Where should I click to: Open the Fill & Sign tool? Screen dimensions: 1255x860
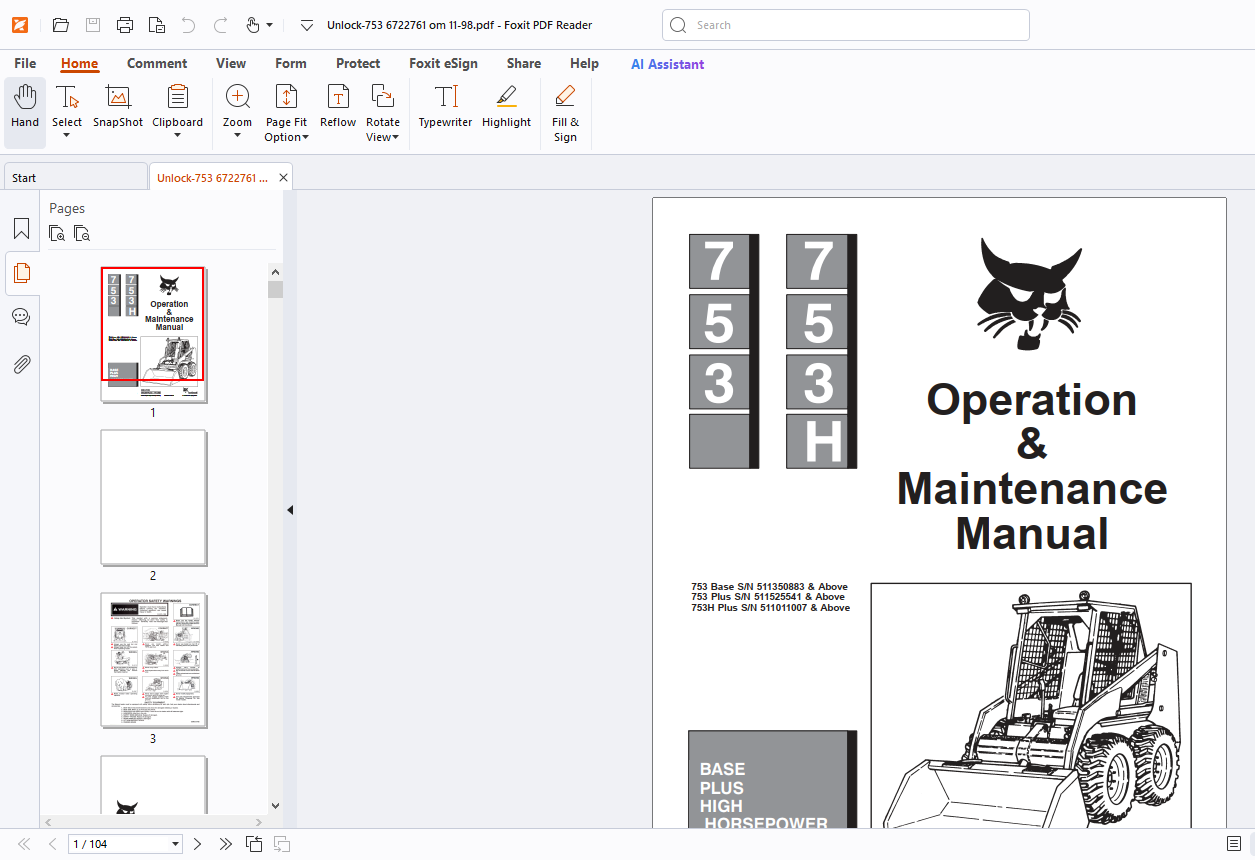tap(565, 113)
